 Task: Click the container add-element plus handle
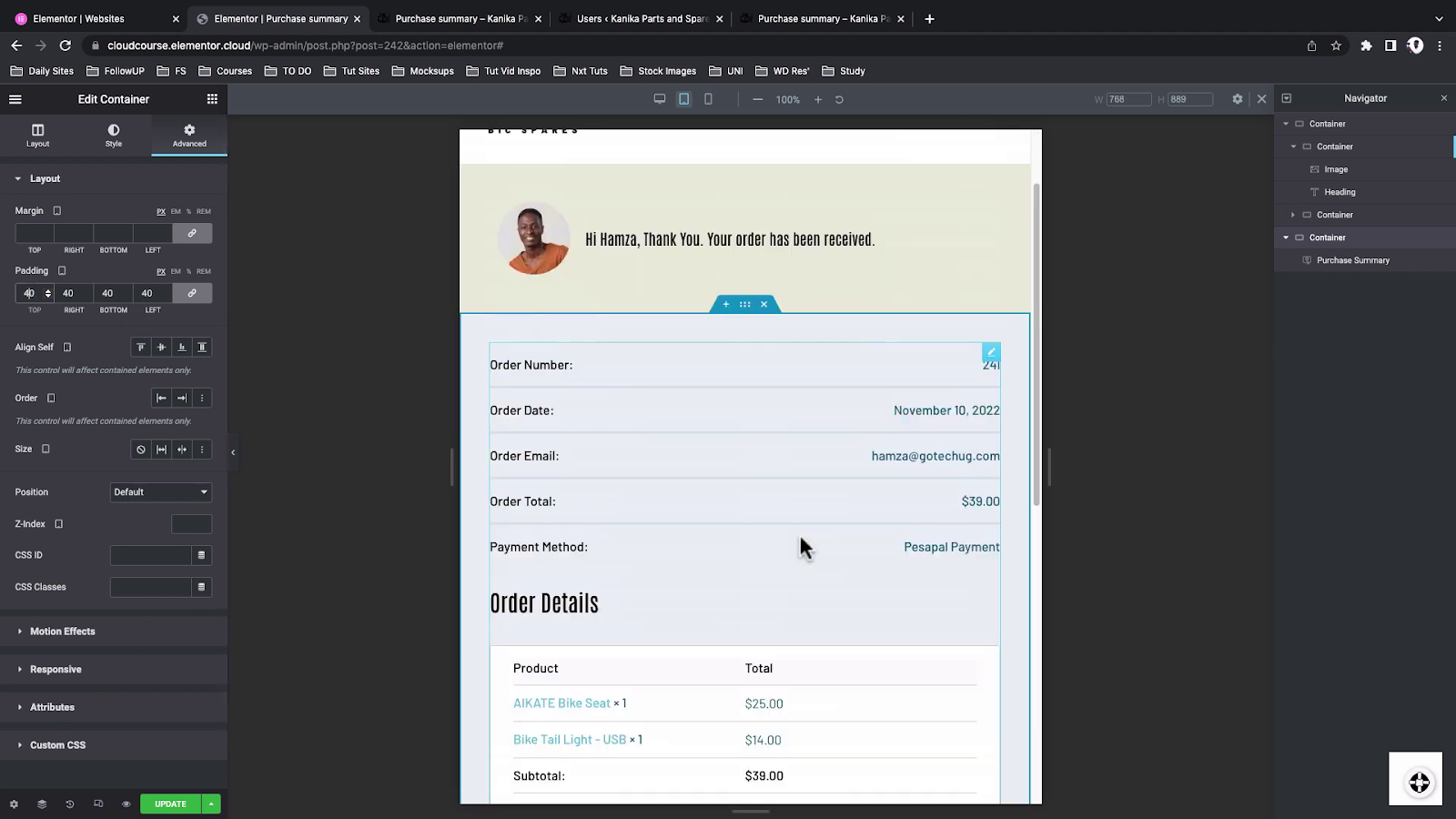(725, 304)
